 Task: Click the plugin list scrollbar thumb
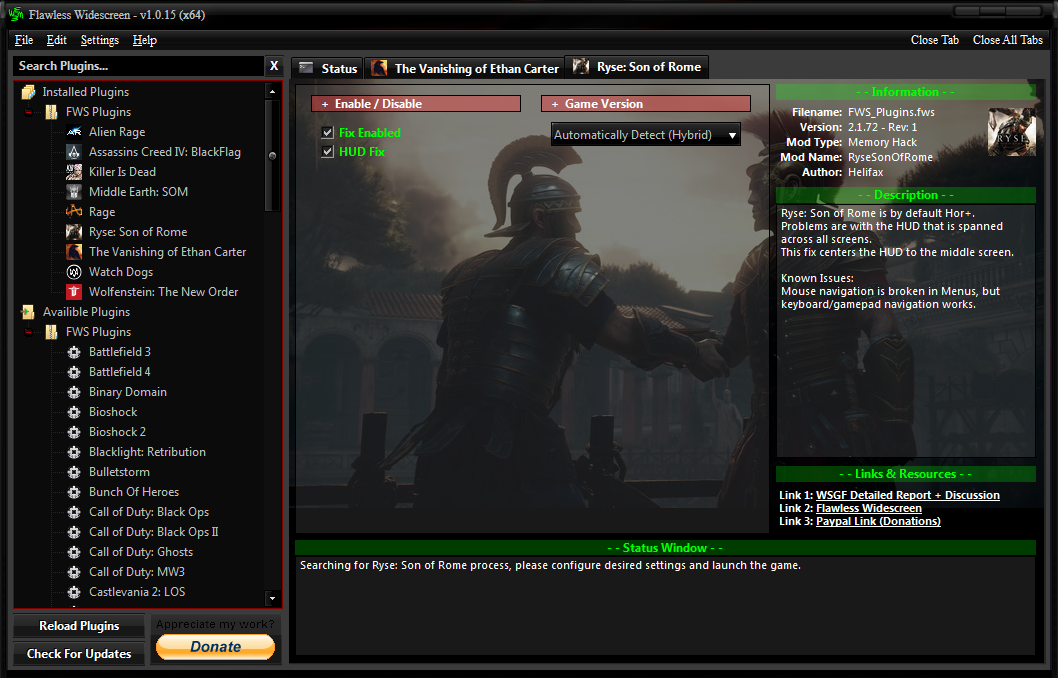click(x=273, y=156)
